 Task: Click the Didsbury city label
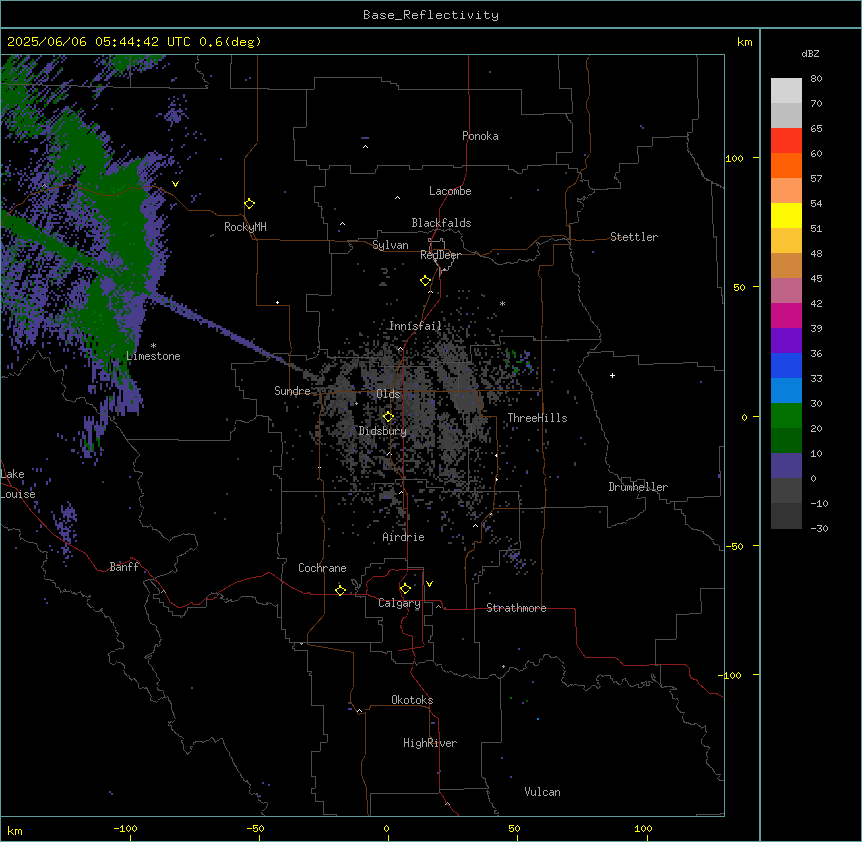[383, 431]
